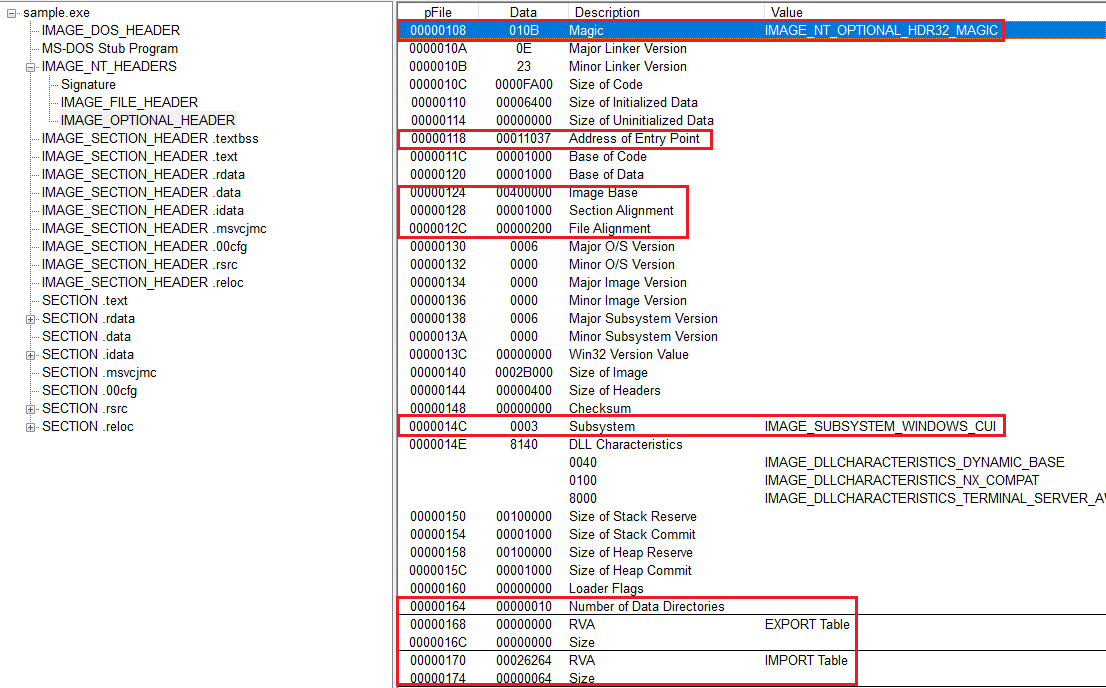Viewport: 1106px width, 688px height.
Task: Select SECTION .00cfg in the tree
Action: click(x=89, y=391)
